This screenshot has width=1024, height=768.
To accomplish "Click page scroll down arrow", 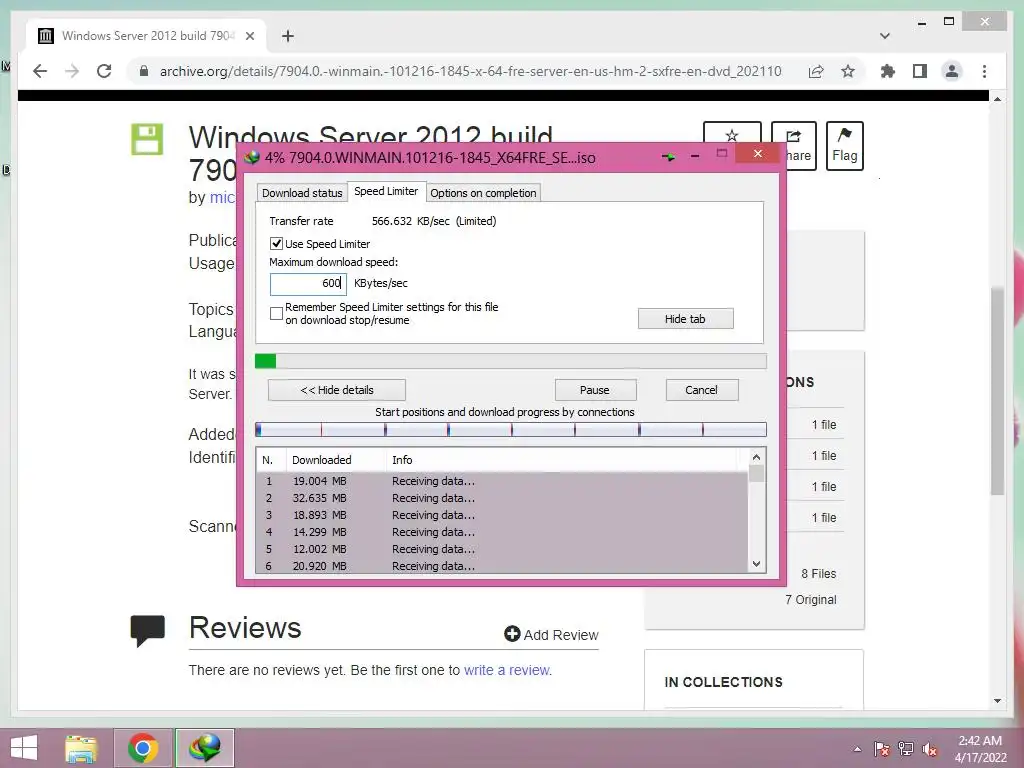I will 997,701.
